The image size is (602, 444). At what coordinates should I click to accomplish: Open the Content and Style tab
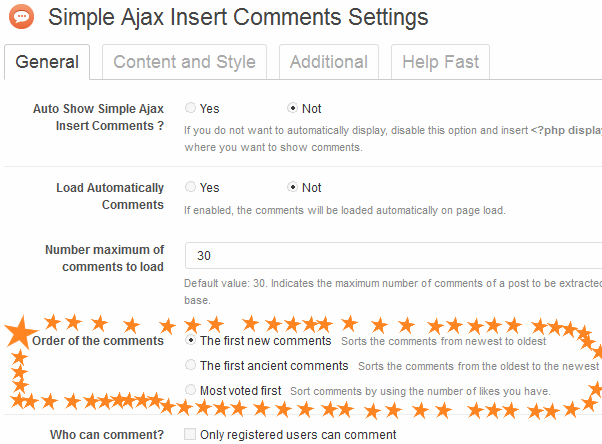[184, 62]
